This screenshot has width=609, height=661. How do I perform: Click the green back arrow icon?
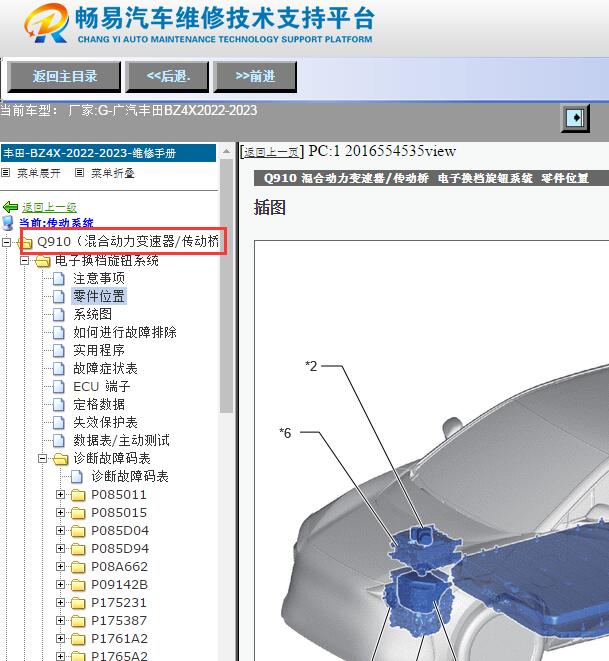coord(10,207)
